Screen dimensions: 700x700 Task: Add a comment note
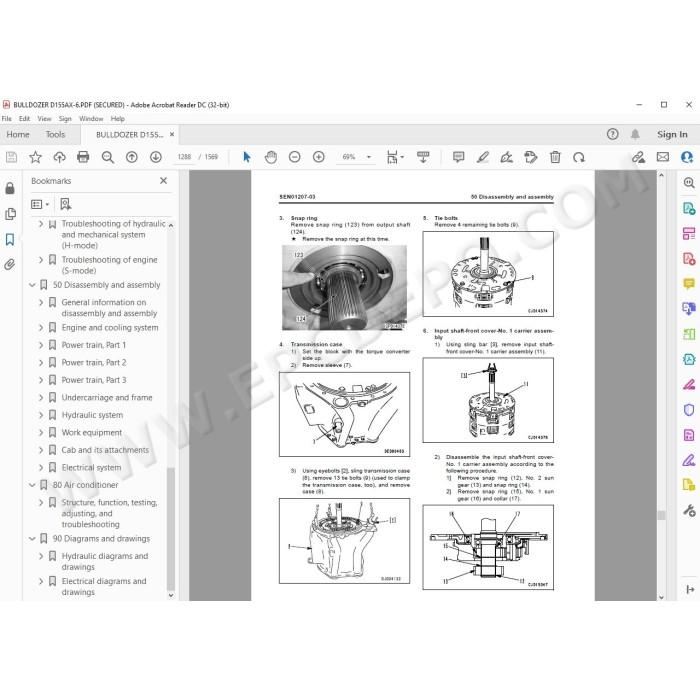(458, 157)
